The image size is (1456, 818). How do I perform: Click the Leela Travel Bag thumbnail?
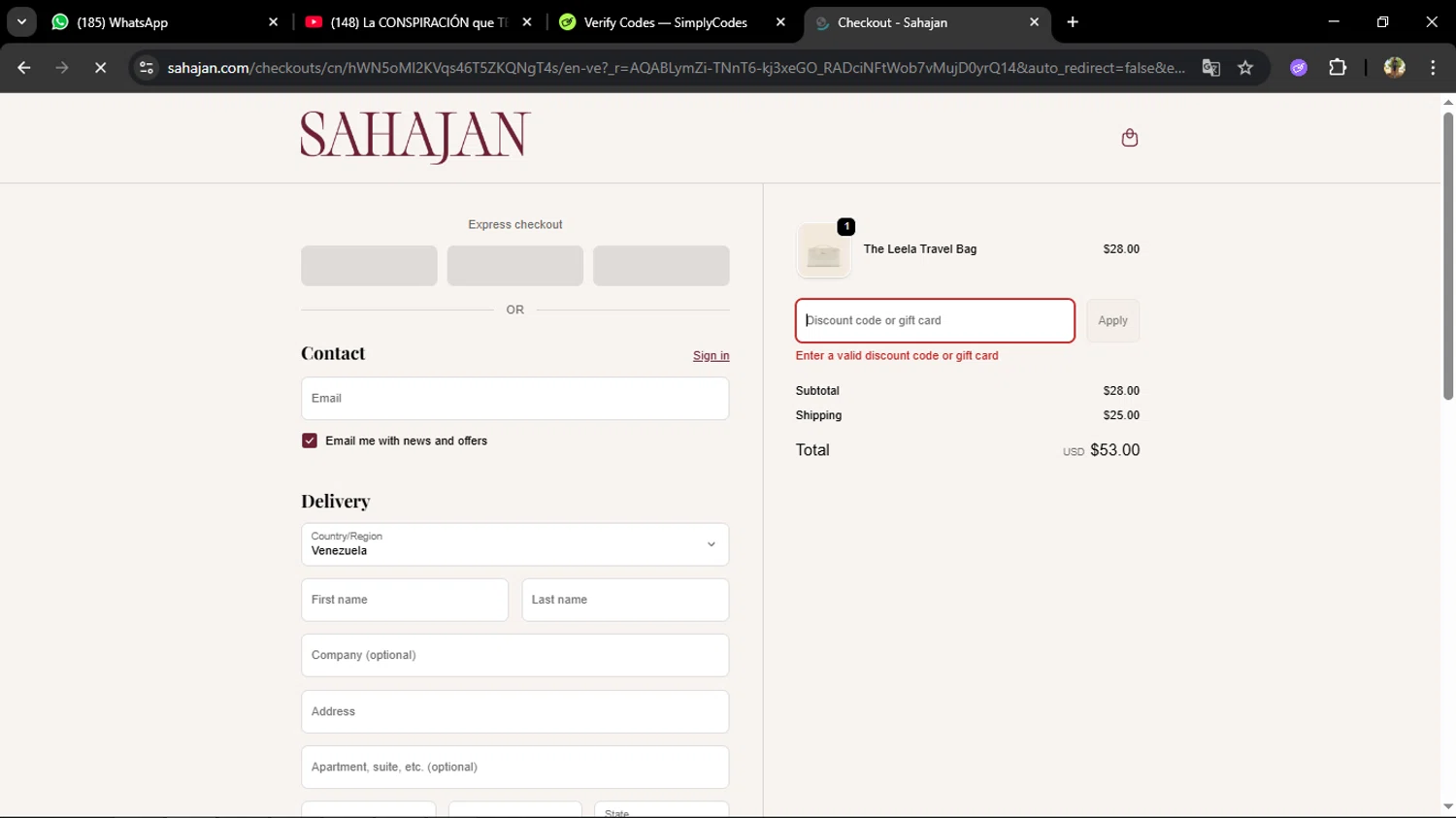click(x=823, y=251)
